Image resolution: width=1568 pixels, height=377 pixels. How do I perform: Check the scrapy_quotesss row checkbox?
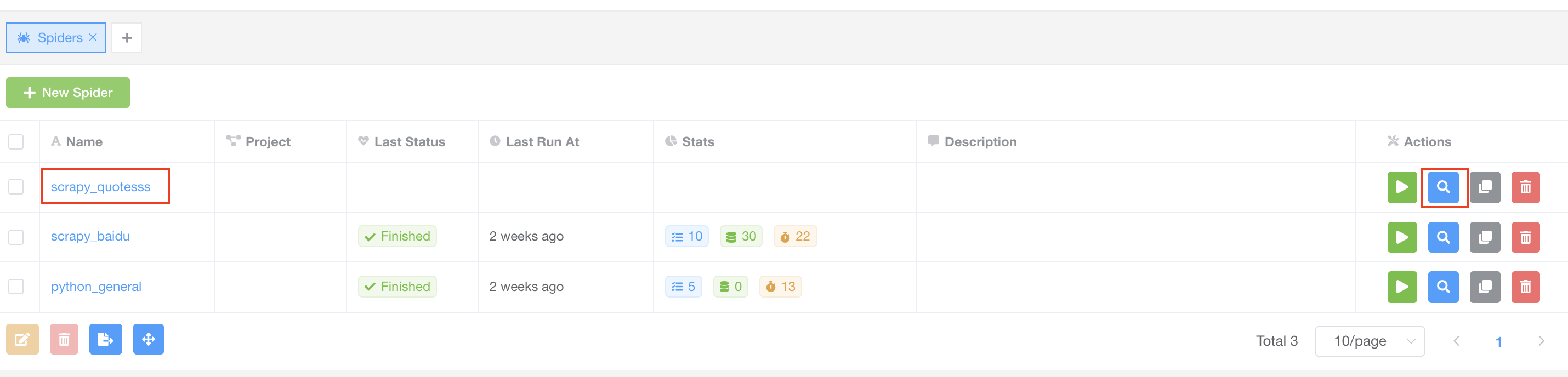tap(16, 187)
